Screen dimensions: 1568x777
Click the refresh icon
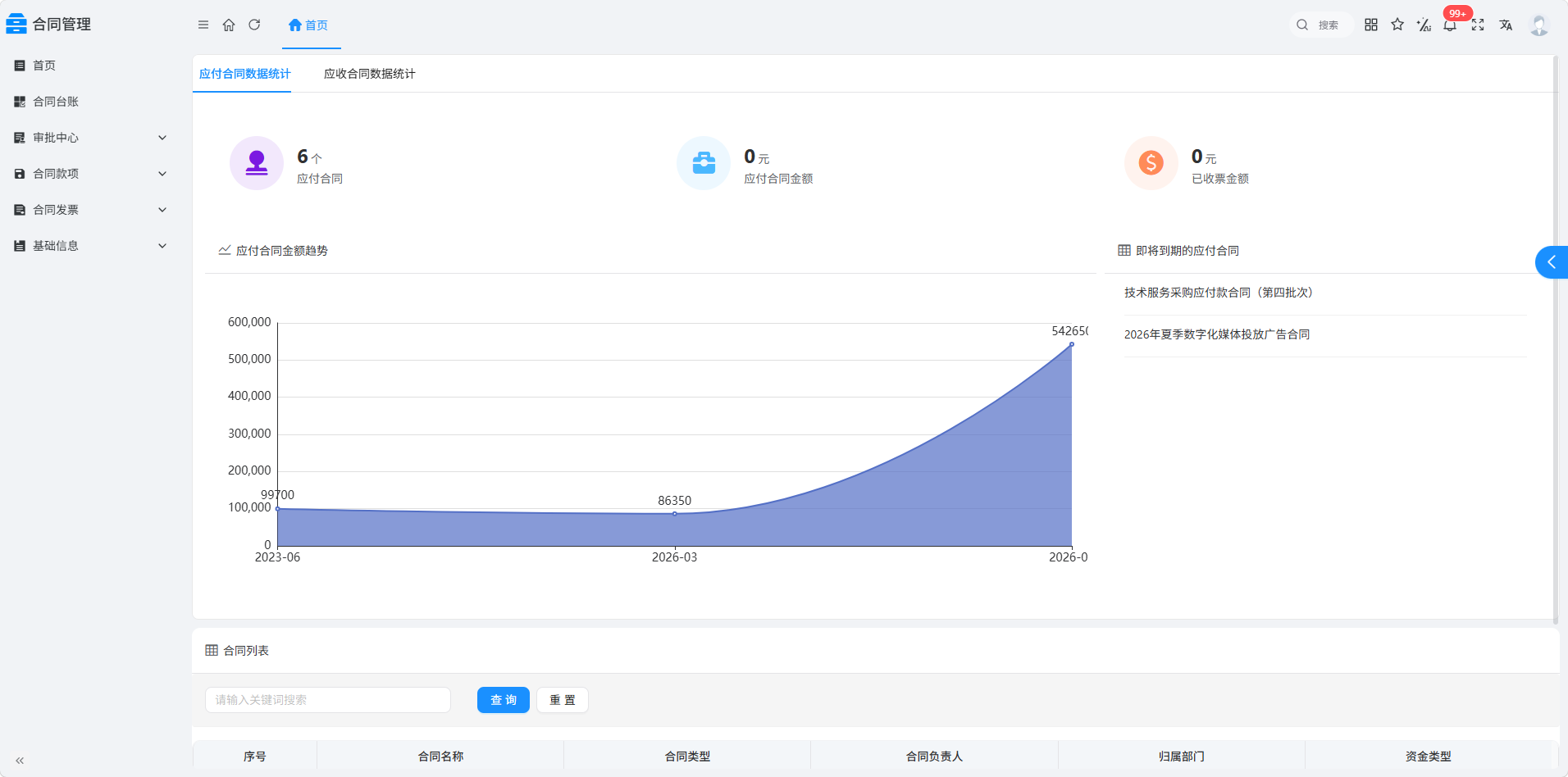coord(254,25)
